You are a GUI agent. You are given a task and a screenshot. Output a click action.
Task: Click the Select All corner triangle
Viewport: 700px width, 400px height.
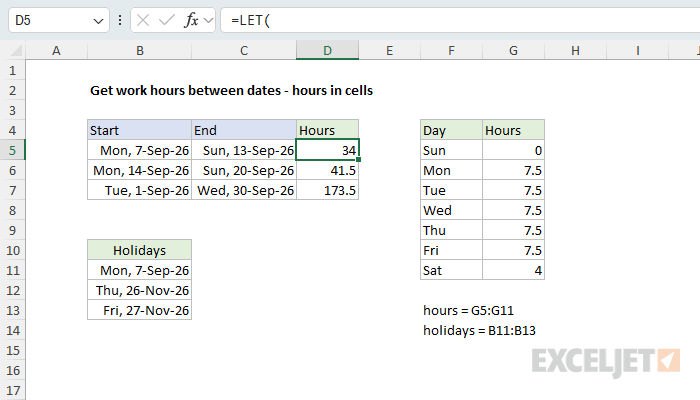[16, 50]
